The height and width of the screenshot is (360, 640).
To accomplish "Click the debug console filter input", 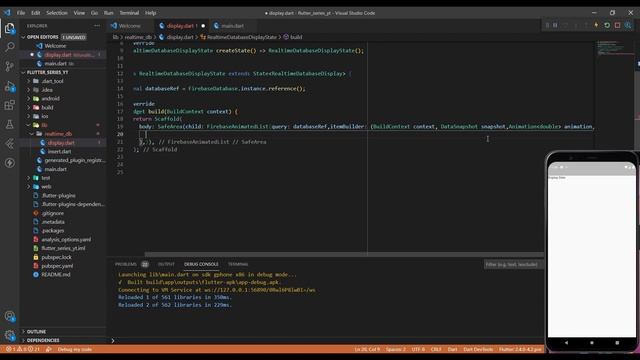I will [x=513, y=264].
